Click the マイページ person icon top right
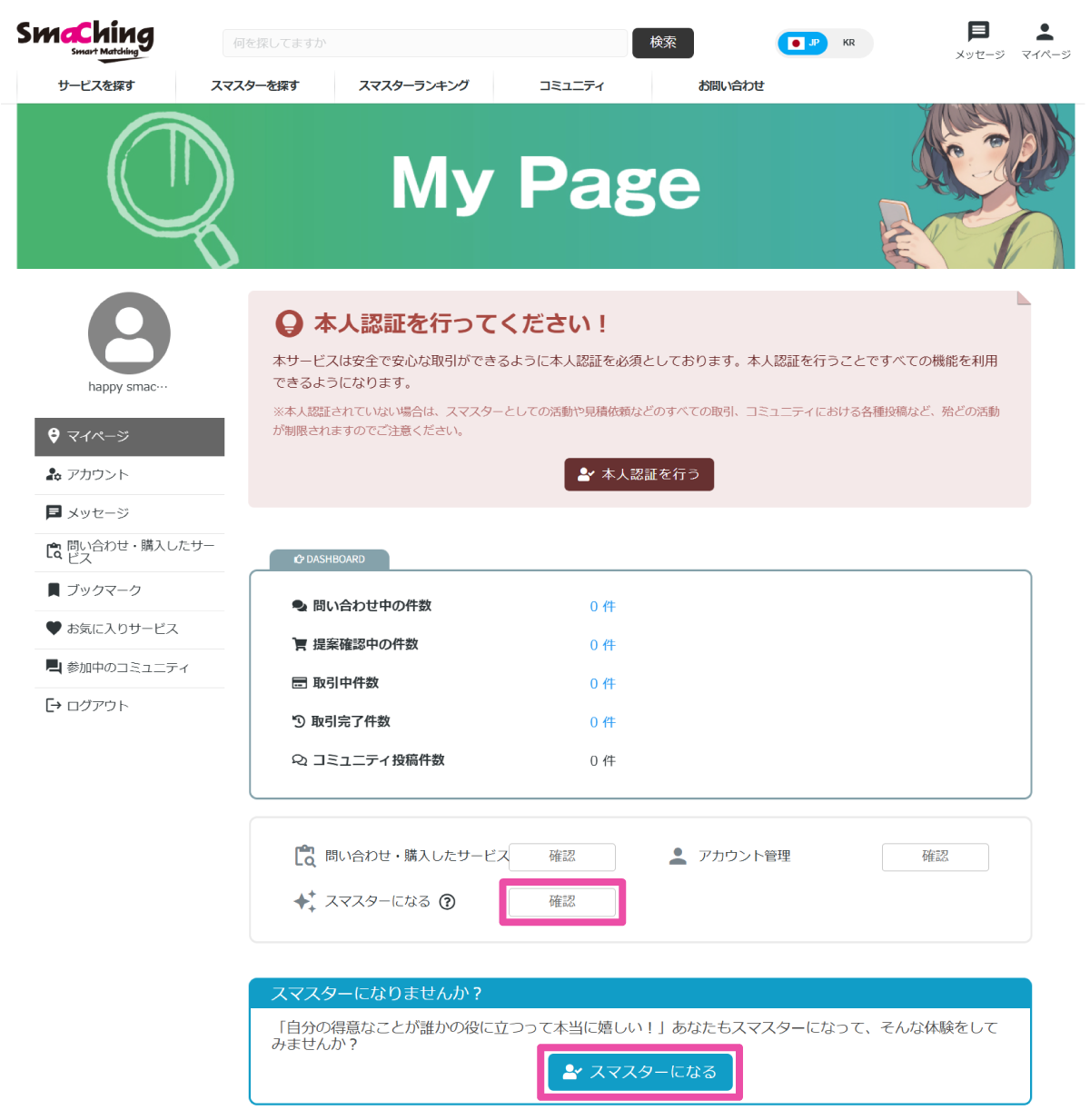1090x1120 pixels. 1044,32
